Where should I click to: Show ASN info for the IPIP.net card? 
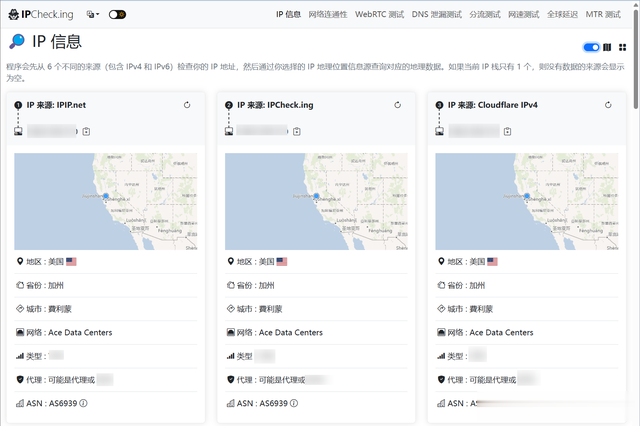83,403
